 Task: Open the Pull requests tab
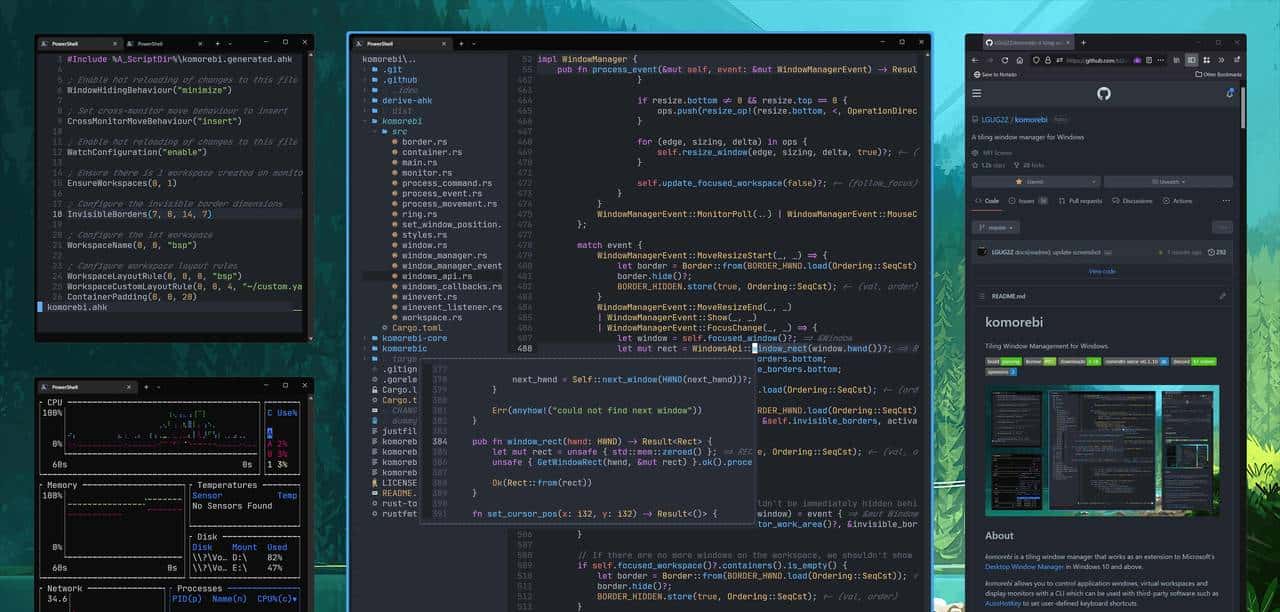(1079, 201)
